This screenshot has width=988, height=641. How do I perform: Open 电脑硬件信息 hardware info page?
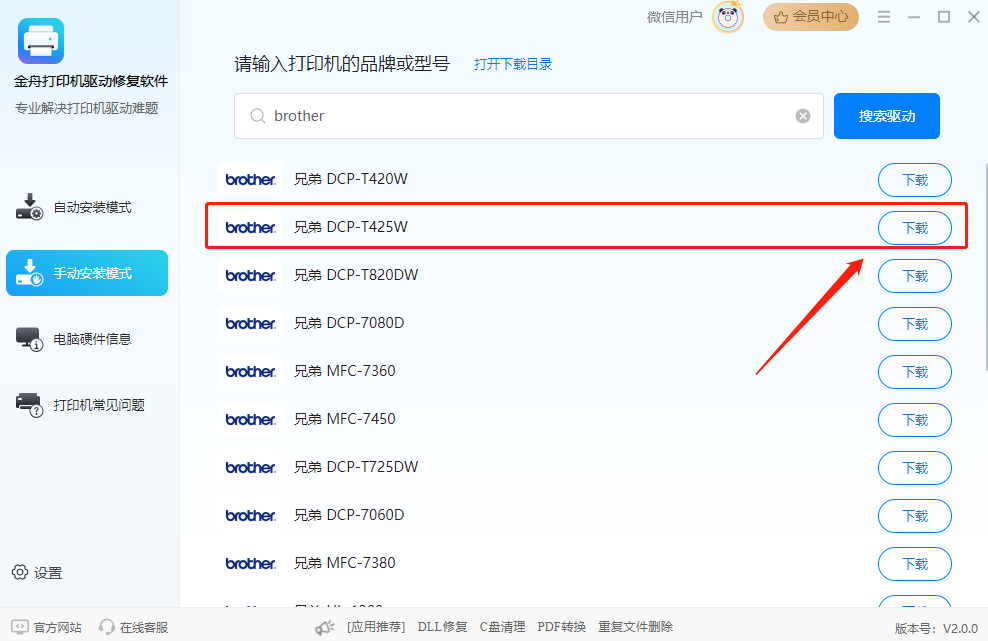(87, 339)
